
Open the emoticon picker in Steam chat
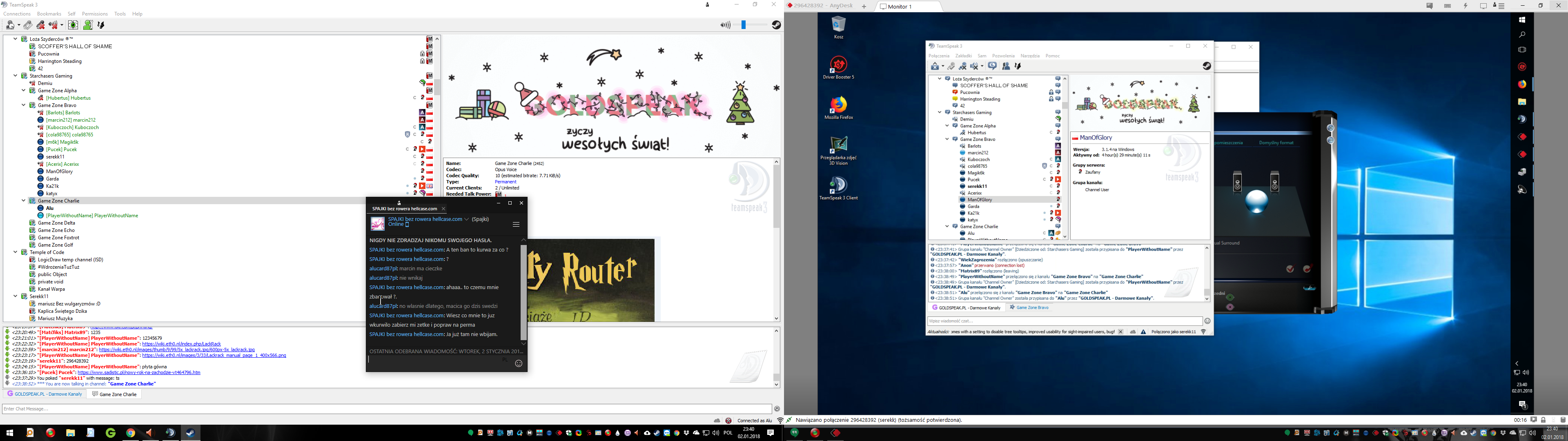tap(519, 364)
